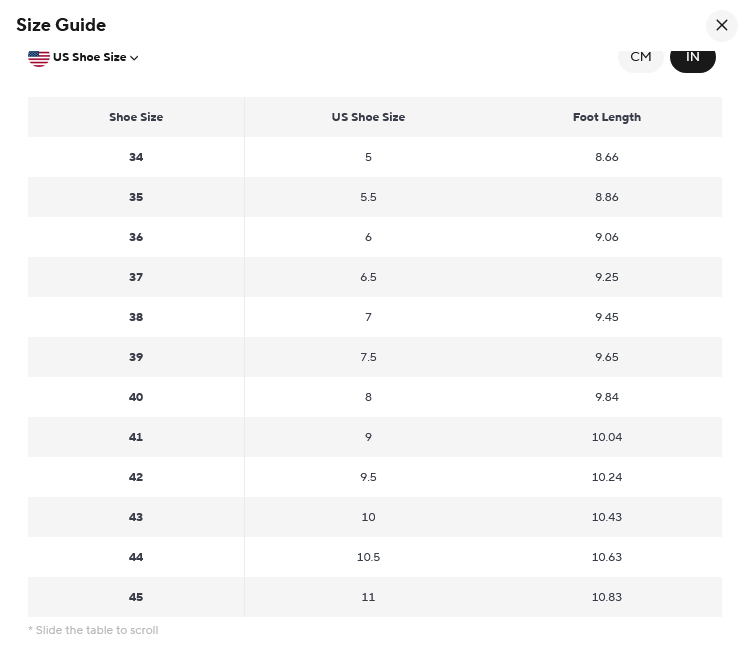Select the shoe size 34 row

[x=375, y=157]
